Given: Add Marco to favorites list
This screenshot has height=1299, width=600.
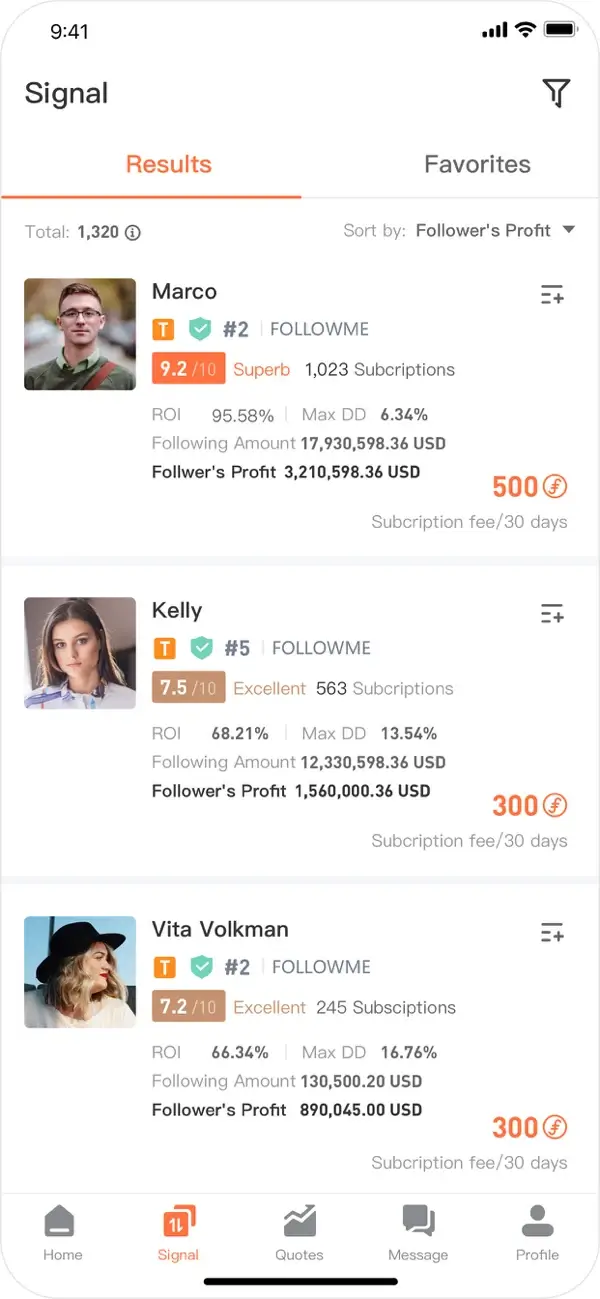Looking at the screenshot, I should pos(552,295).
